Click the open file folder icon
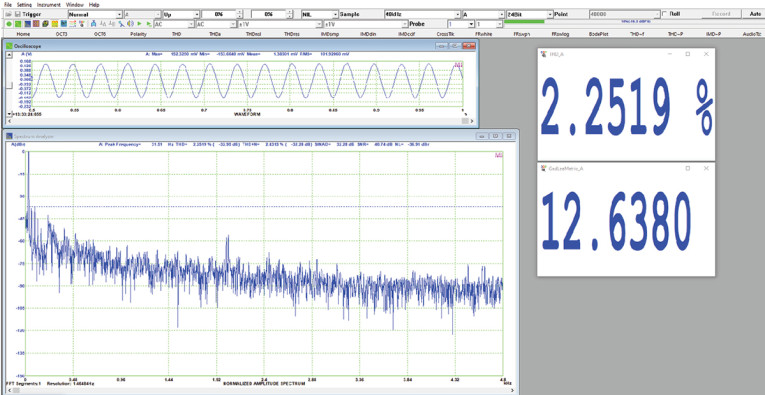This screenshot has width=765, height=395. pos(8,14)
